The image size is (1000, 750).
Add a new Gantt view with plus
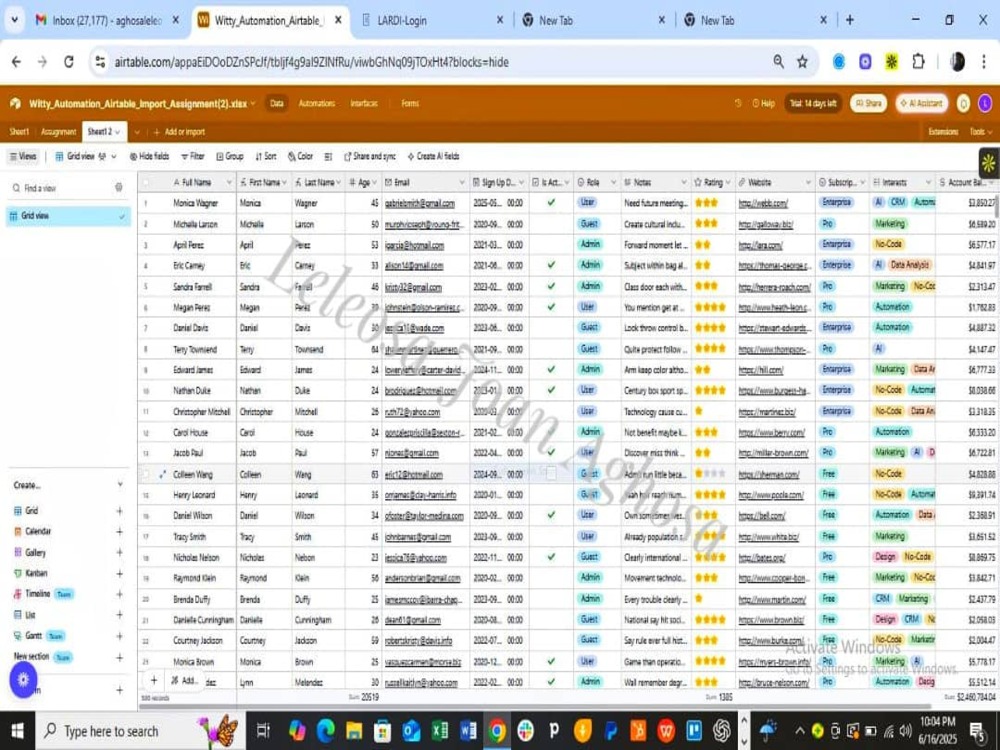tap(119, 636)
